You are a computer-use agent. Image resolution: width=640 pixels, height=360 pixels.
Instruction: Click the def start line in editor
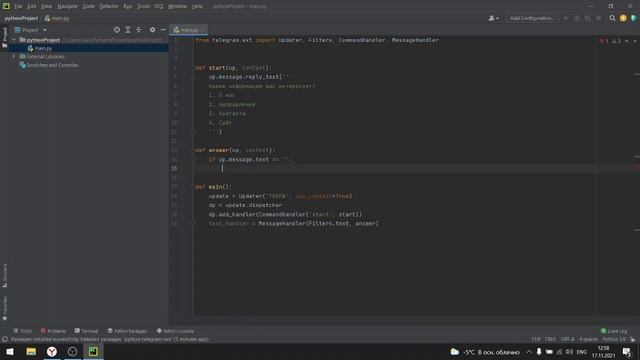pos(233,68)
